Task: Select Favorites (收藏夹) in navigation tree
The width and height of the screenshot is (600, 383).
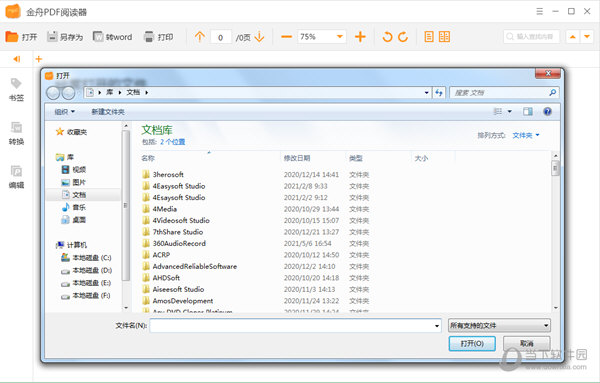Action: click(x=72, y=132)
